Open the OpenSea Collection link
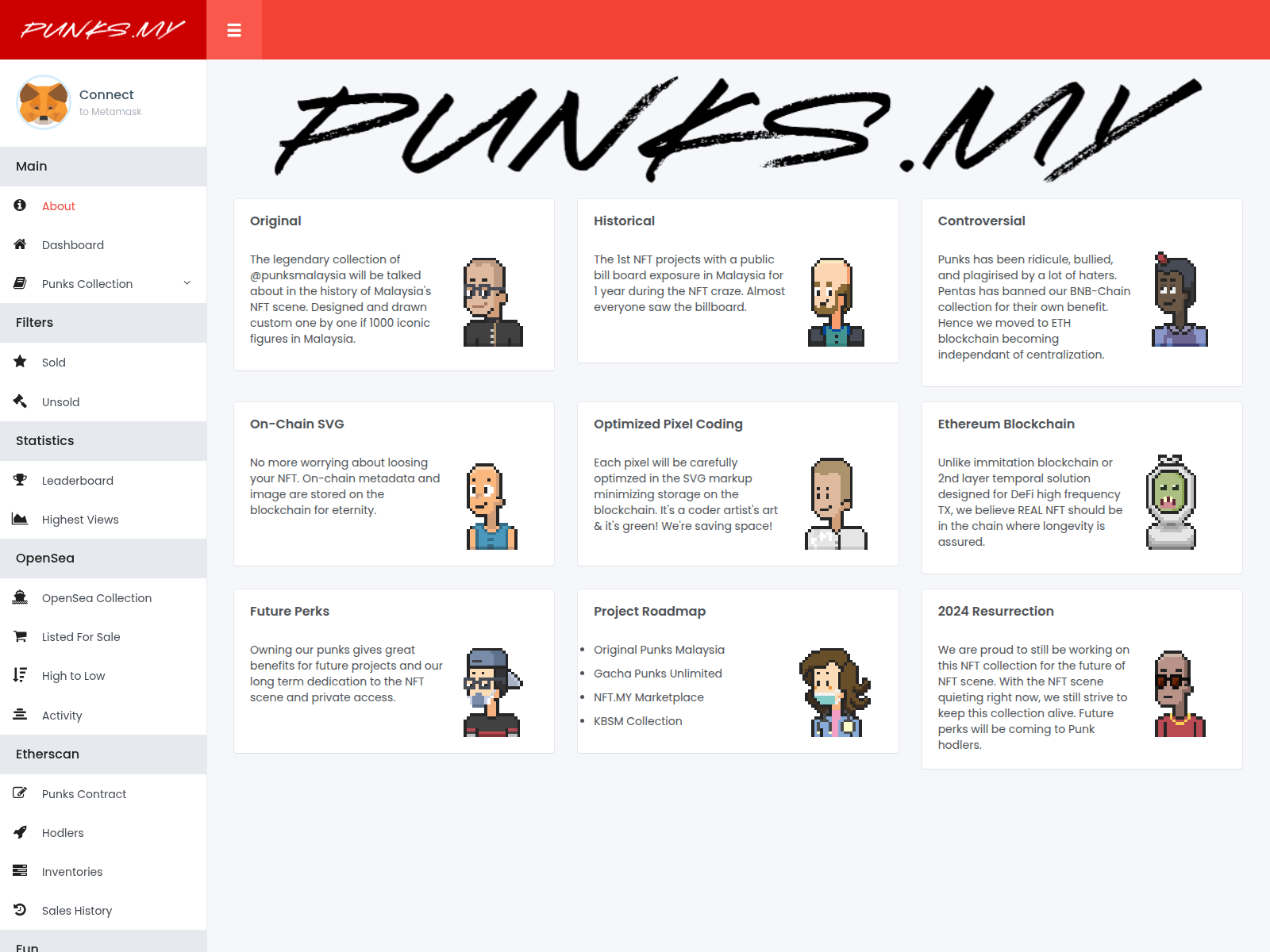 pyautogui.click(x=103, y=598)
